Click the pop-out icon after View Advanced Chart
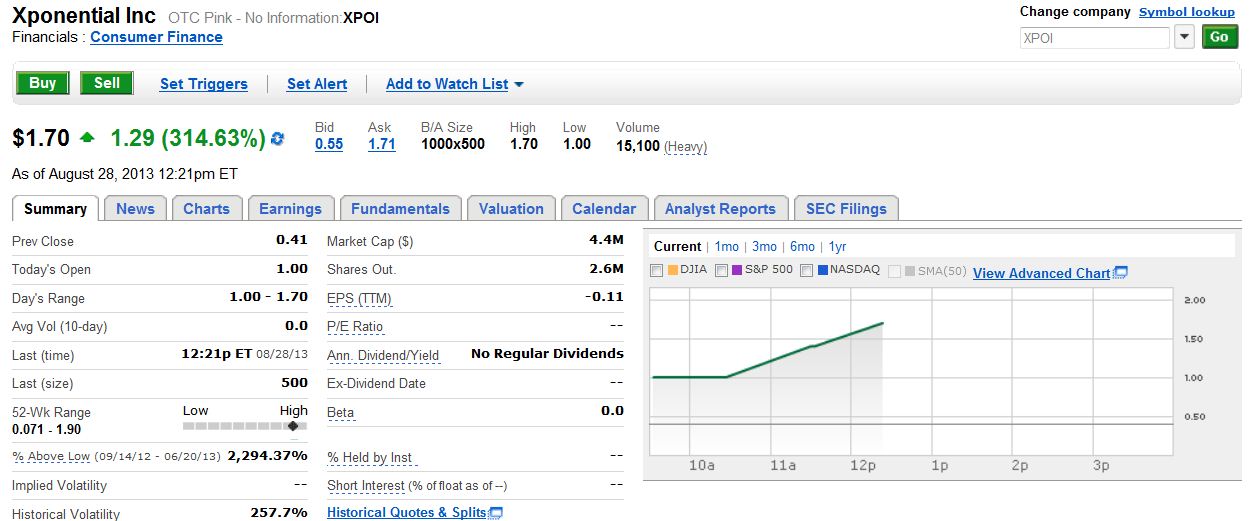This screenshot has height=521, width=1258. tap(1120, 273)
